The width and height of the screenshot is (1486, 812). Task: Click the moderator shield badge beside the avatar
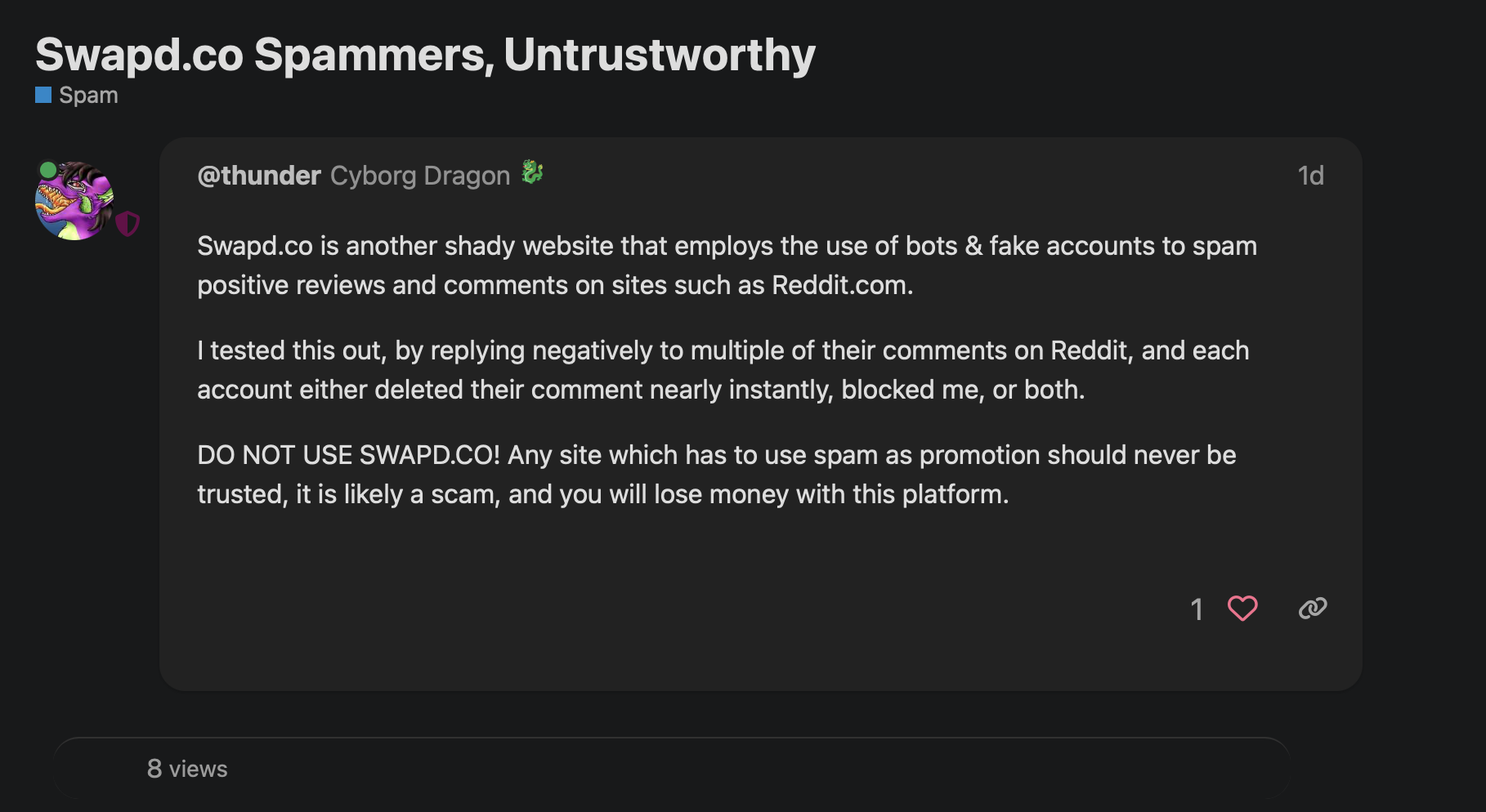pos(128,223)
